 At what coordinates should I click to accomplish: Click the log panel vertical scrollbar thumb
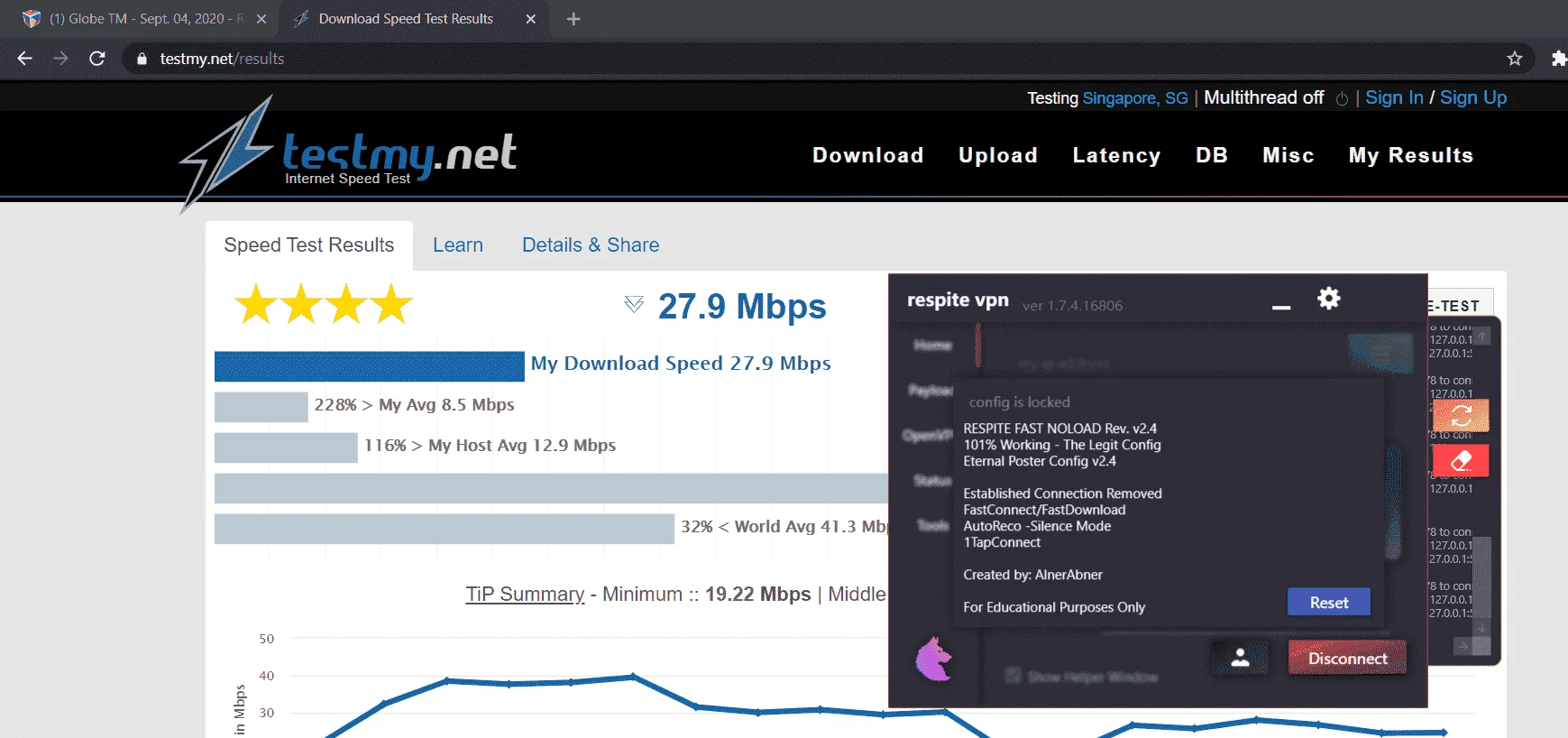tap(1481, 577)
